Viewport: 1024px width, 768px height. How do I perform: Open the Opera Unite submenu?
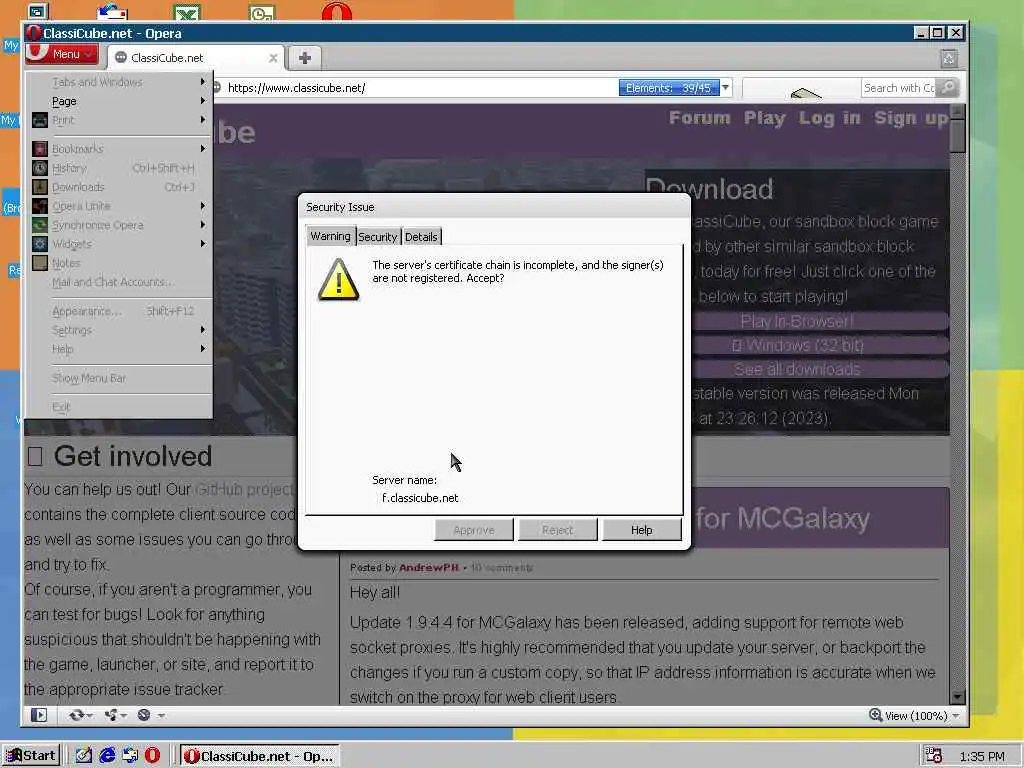point(120,206)
